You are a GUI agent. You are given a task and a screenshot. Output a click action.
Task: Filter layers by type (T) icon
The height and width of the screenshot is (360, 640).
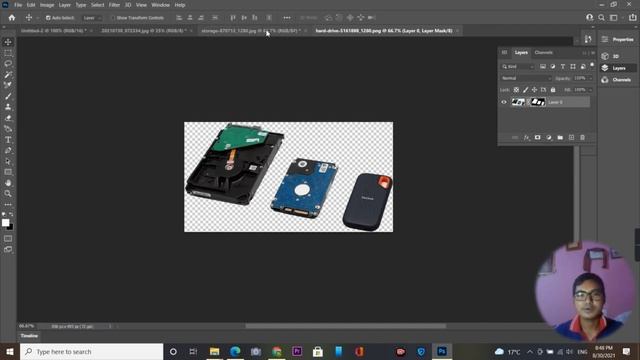pos(563,67)
